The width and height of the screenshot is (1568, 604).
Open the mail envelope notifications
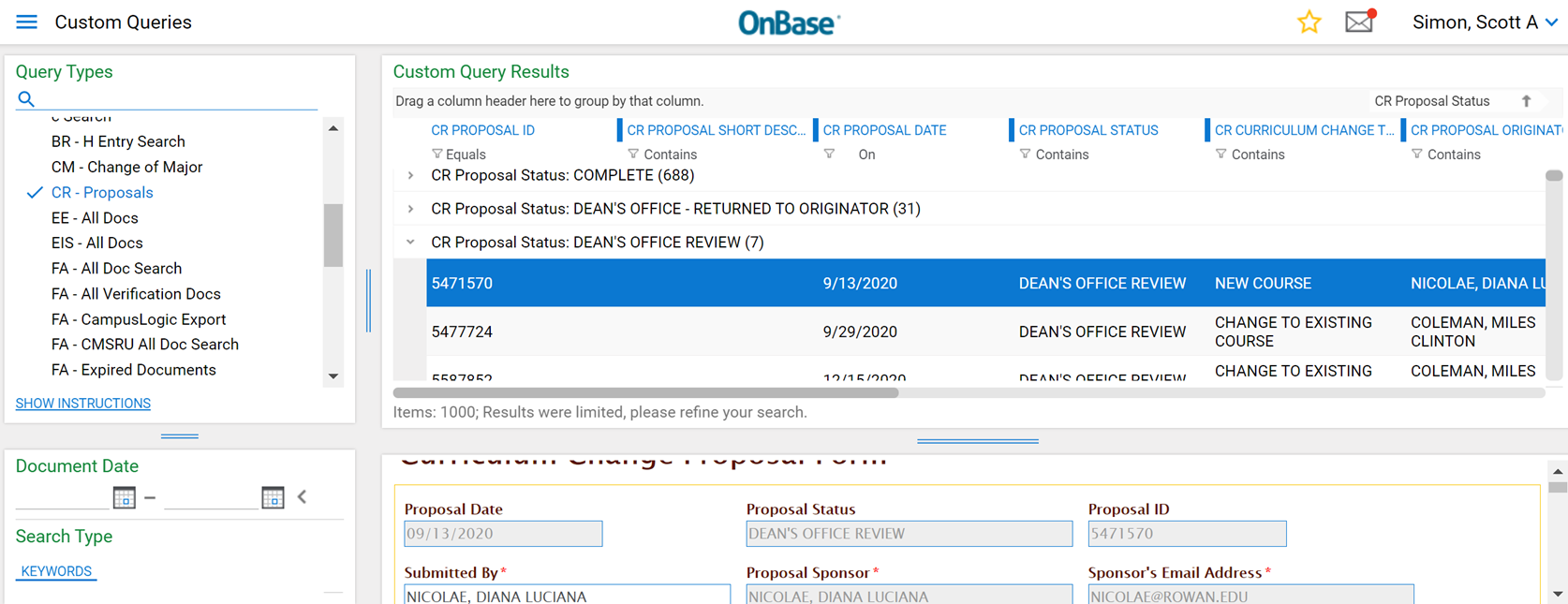(1360, 21)
